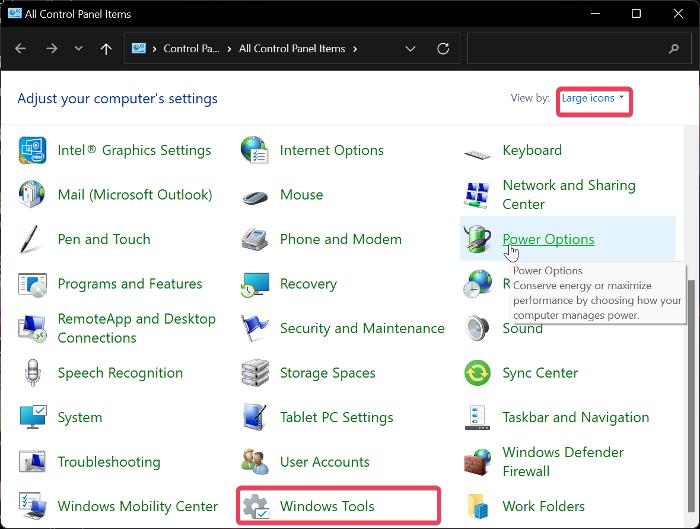Screen dimensions: 700x529
Task: Expand chevron after All Control Panel Items
Action: [355, 49]
